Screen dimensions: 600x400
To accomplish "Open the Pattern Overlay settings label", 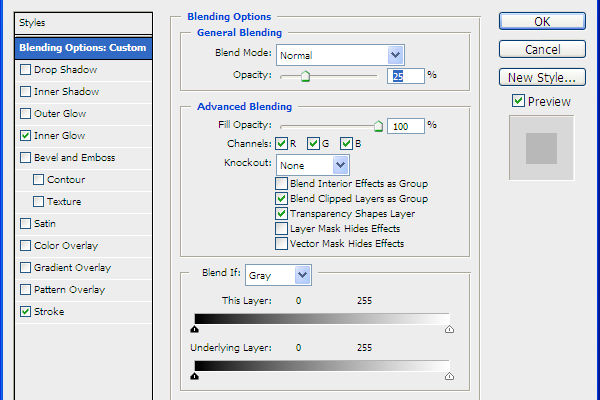I will pyautogui.click(x=69, y=289).
